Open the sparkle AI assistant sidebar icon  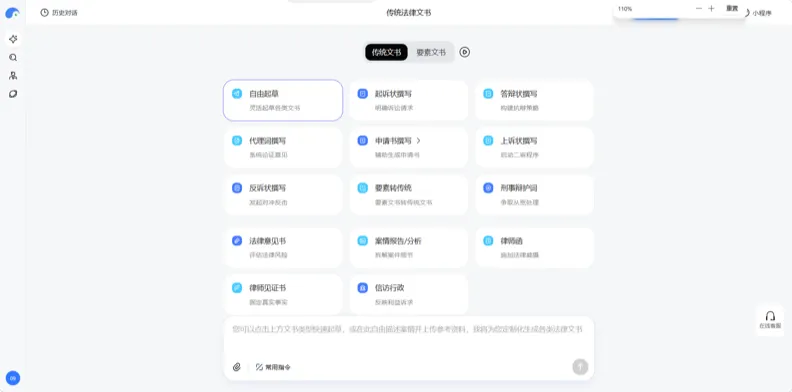point(13,39)
